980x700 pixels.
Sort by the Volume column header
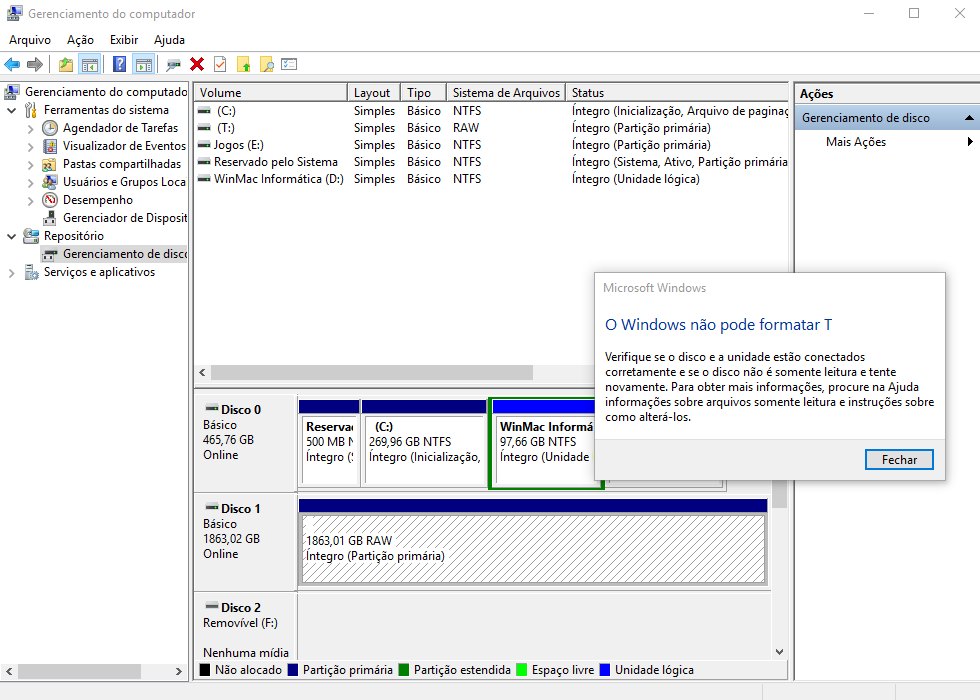pos(271,92)
